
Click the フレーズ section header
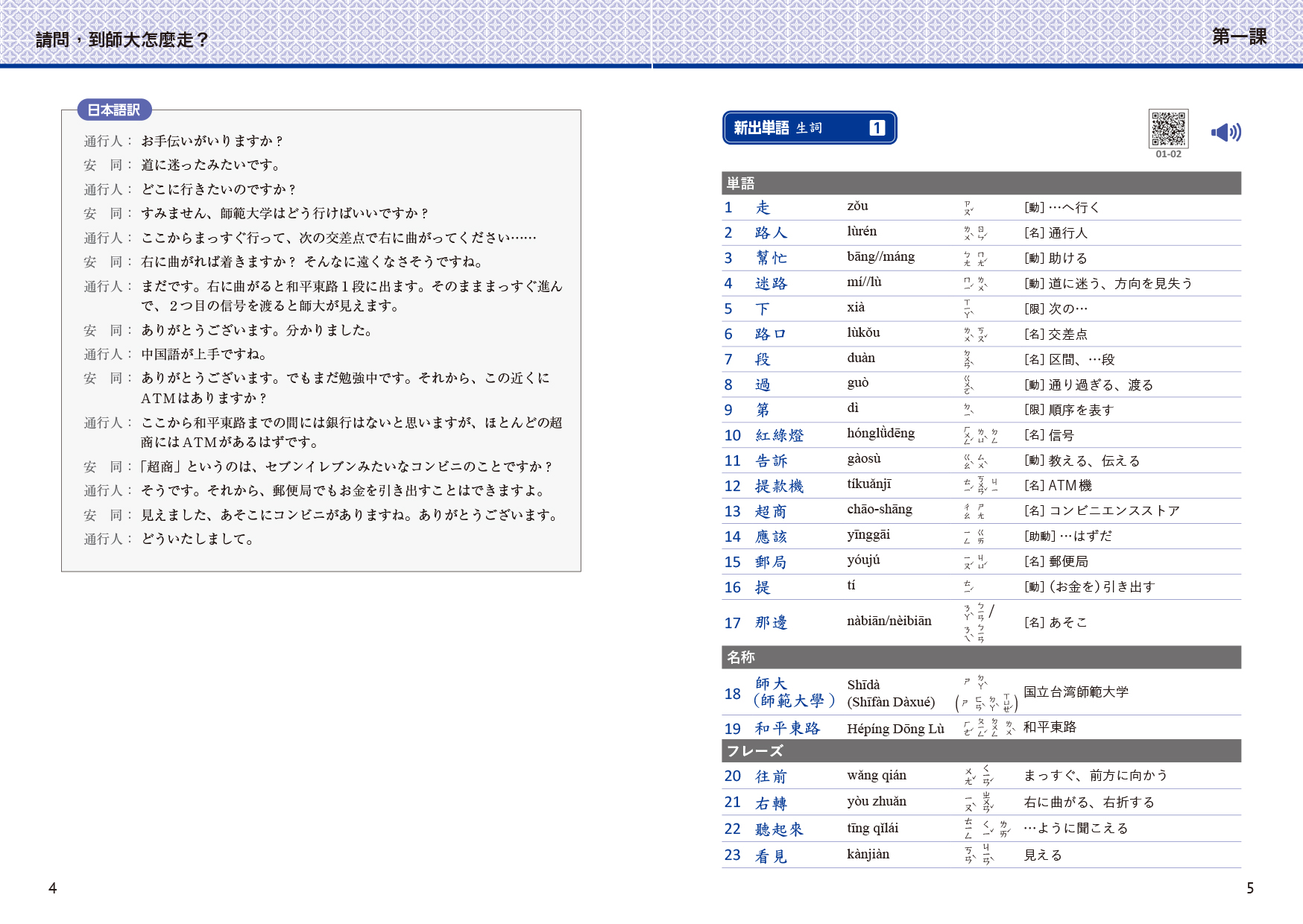[x=981, y=751]
